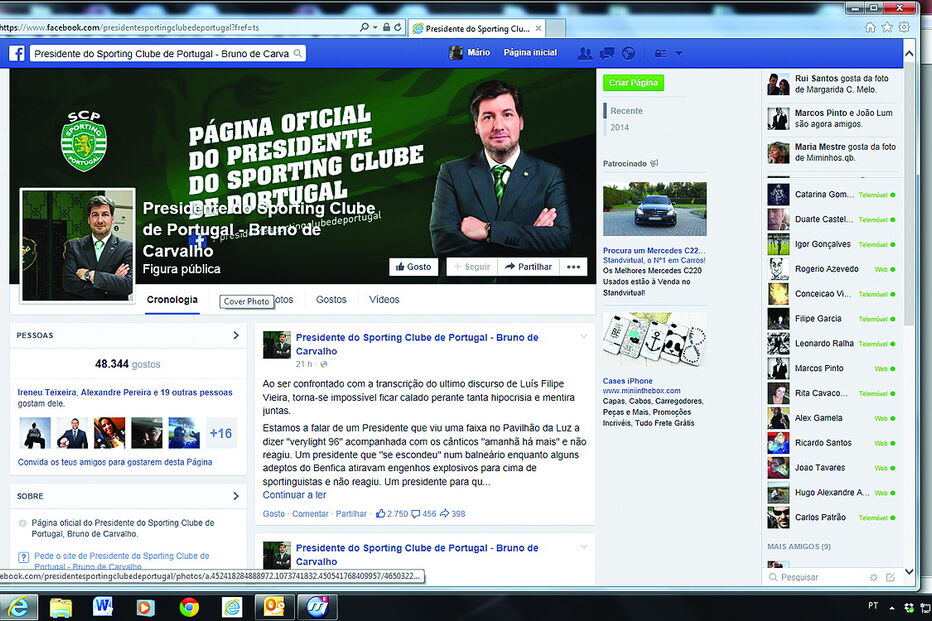This screenshot has width=932, height=621.
Task: Open friend requests from the top bar
Action: (x=585, y=53)
